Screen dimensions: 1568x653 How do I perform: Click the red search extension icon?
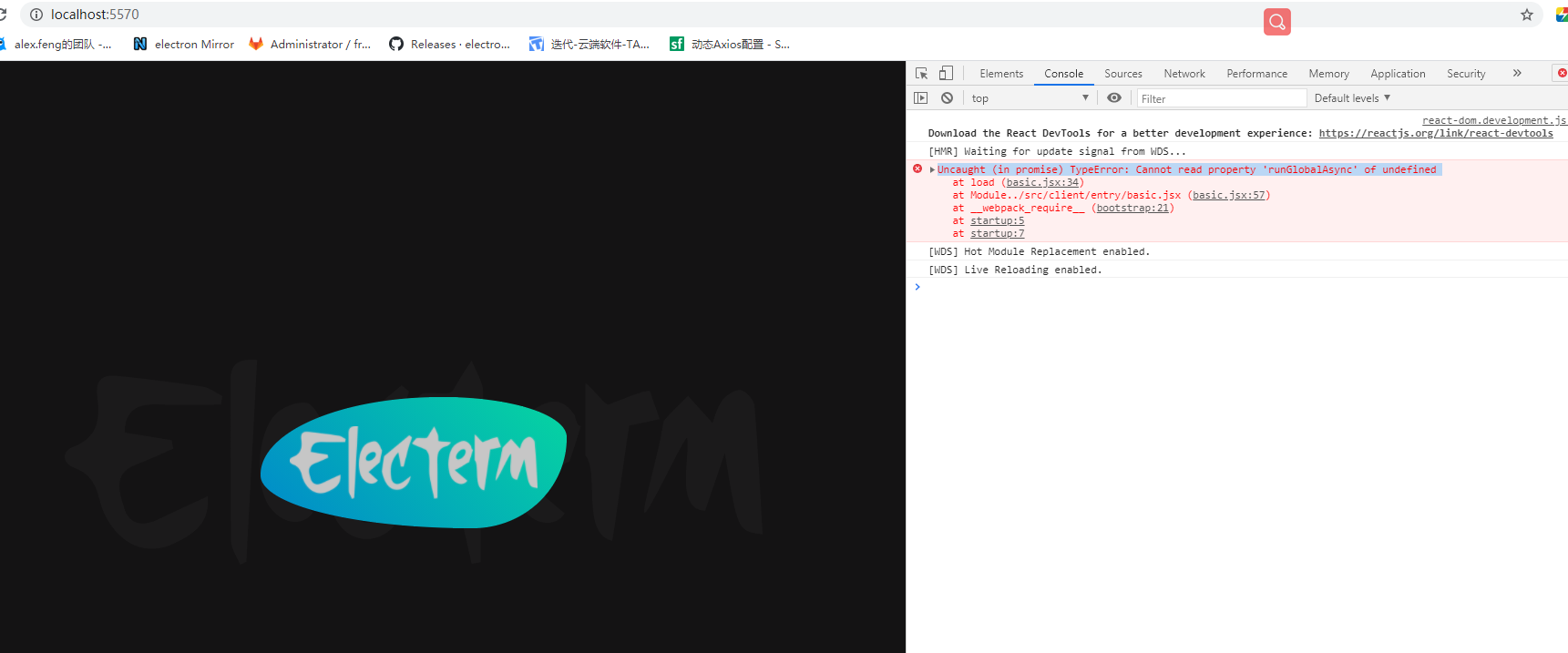[1277, 22]
